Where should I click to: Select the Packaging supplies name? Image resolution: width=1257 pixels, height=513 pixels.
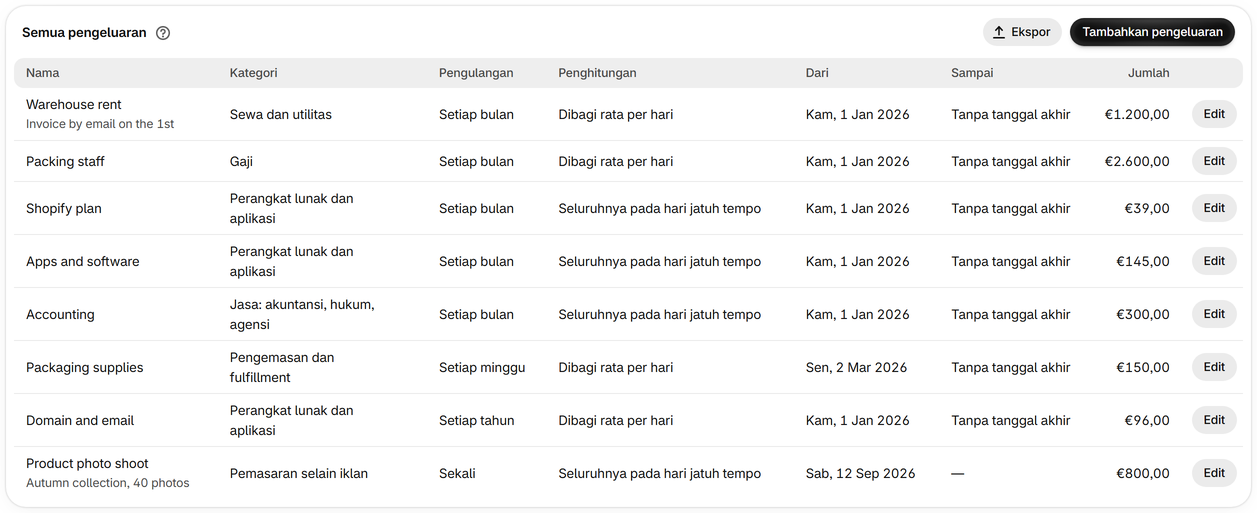tap(85, 367)
